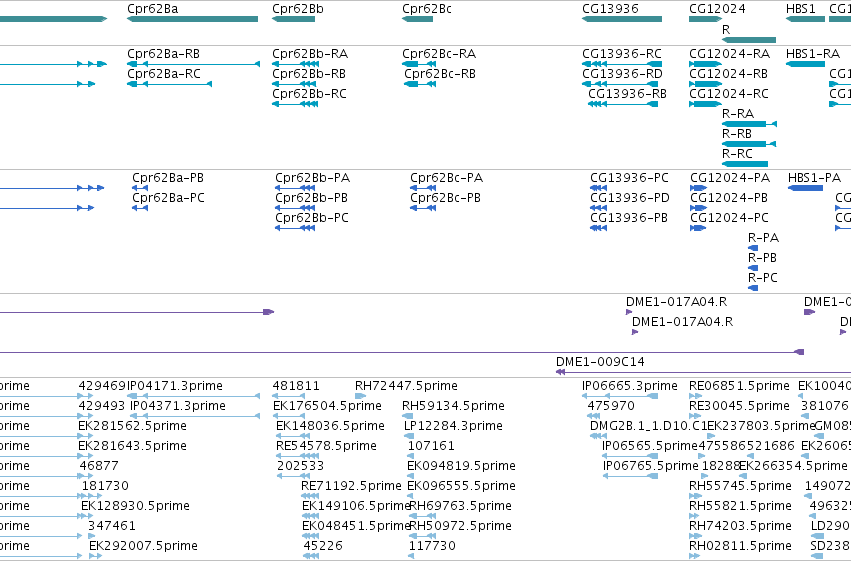The width and height of the screenshot is (851, 561).
Task: Click the Cpr62Bc gene feature
Action: point(417,19)
